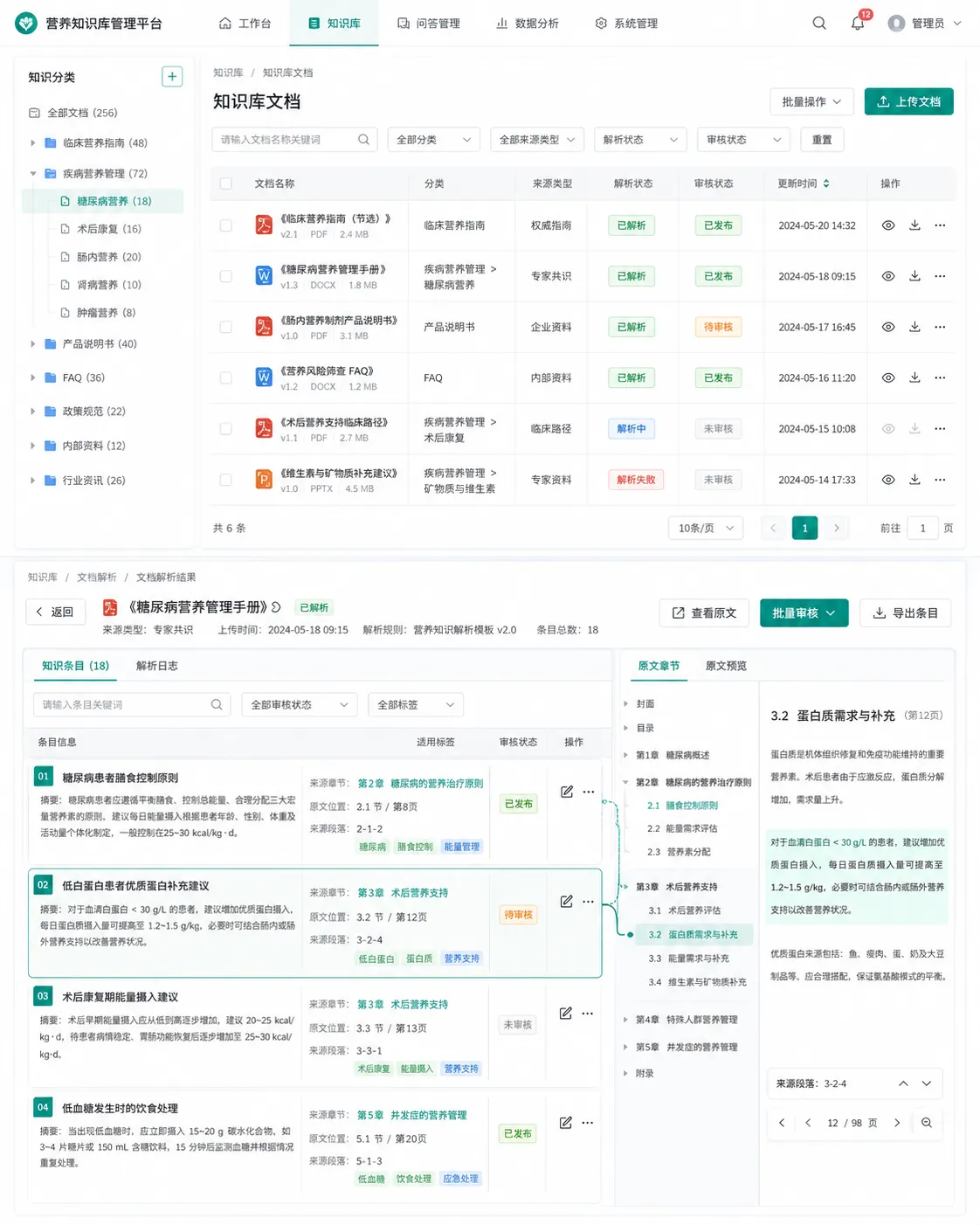
Task: Open the 问答管理 nav tab
Action: tap(428, 24)
